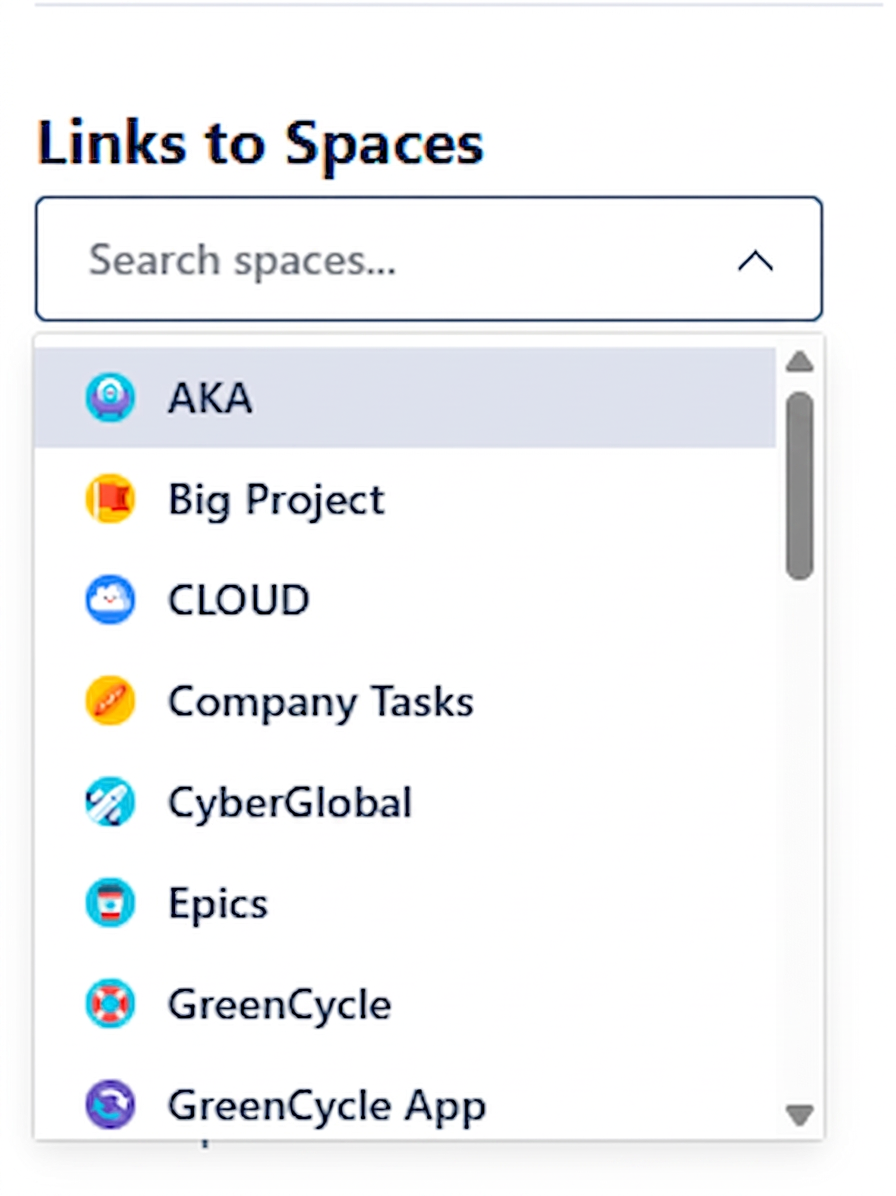896x1196 pixels.
Task: Pick Company Tasks from the list
Action: 405,700
